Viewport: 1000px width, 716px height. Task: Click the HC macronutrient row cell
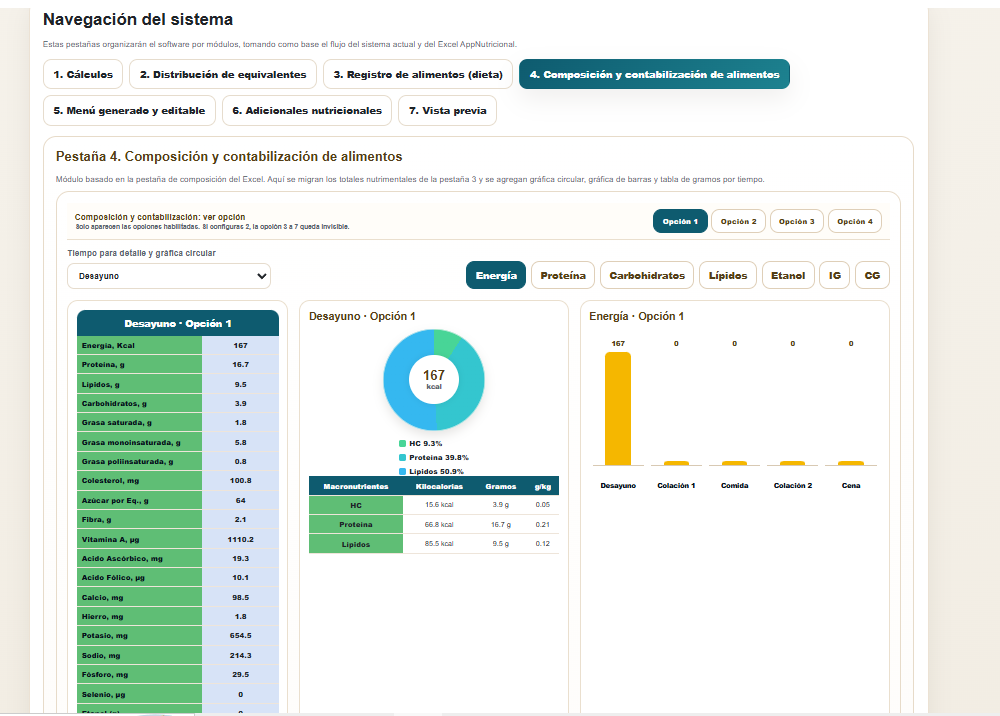pos(356,505)
